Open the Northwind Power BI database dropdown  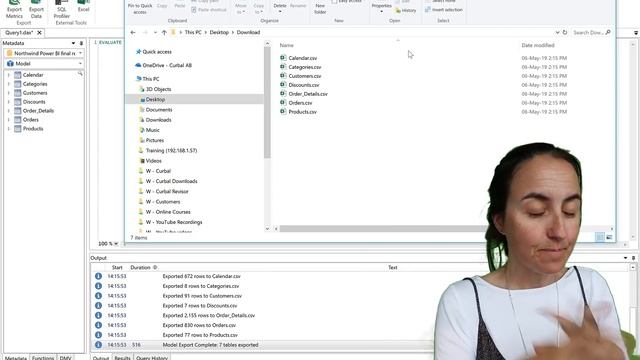pos(80,53)
